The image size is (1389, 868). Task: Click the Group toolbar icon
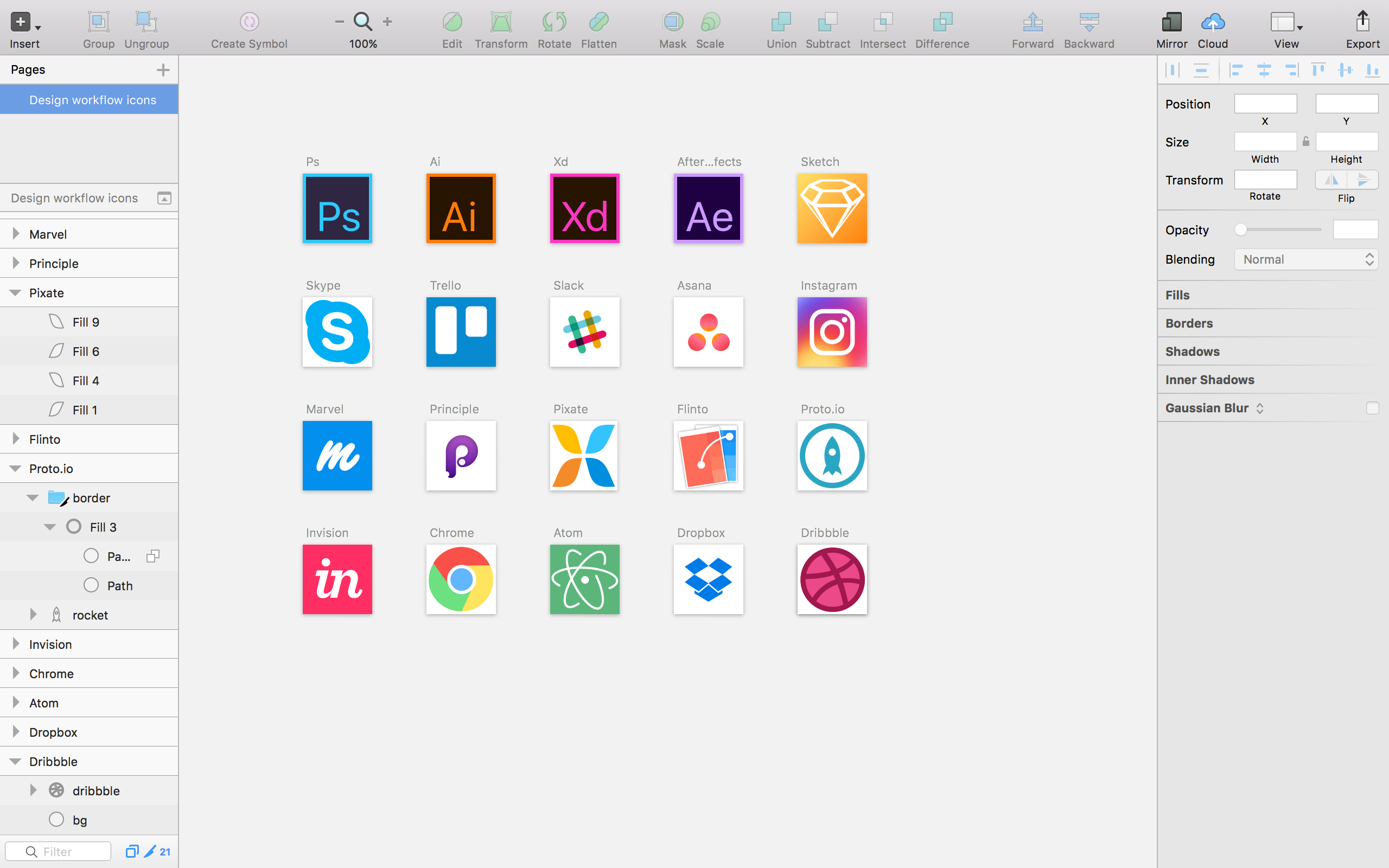coord(98,22)
